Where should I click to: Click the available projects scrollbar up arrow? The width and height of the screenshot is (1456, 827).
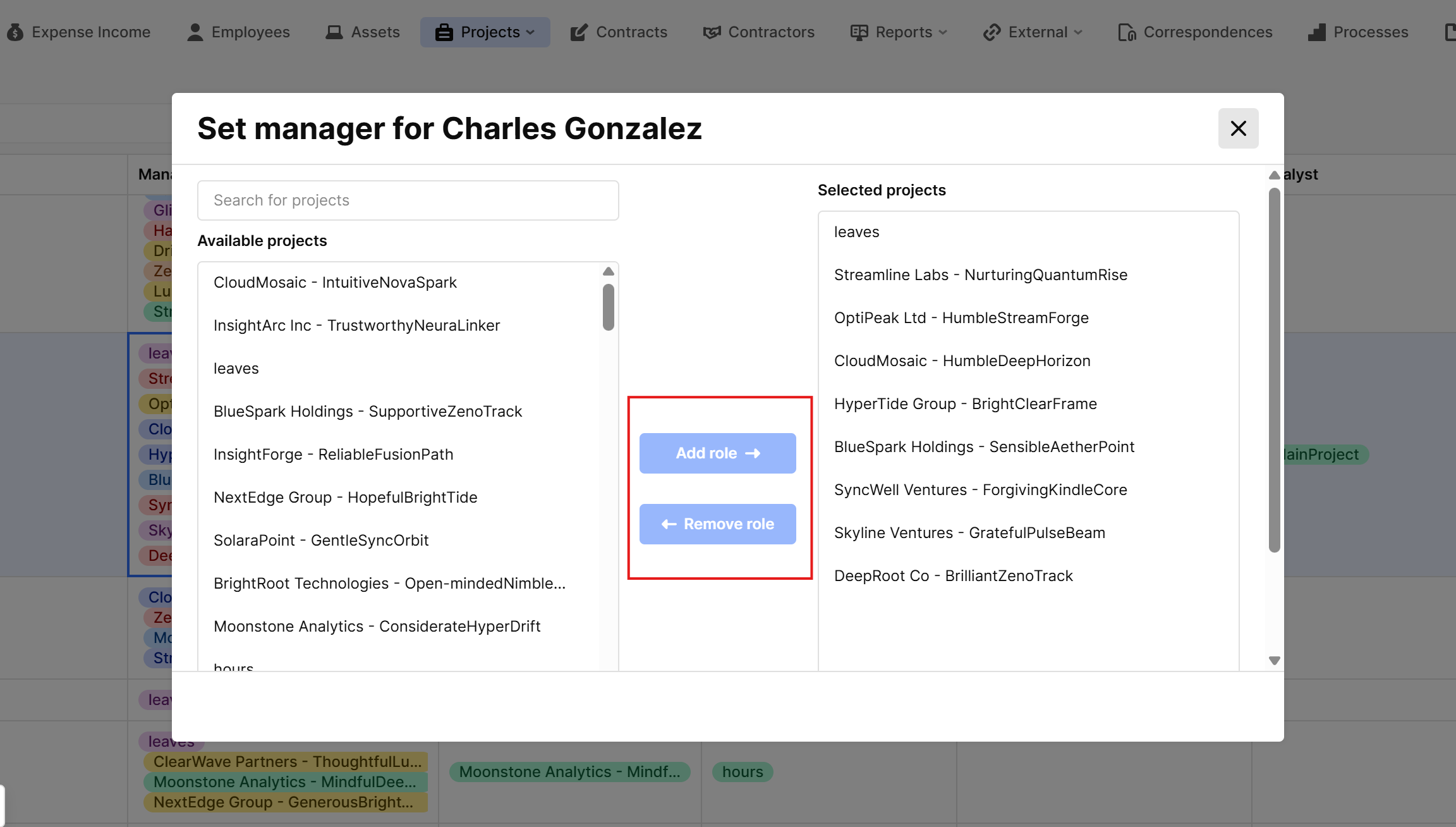[x=609, y=272]
